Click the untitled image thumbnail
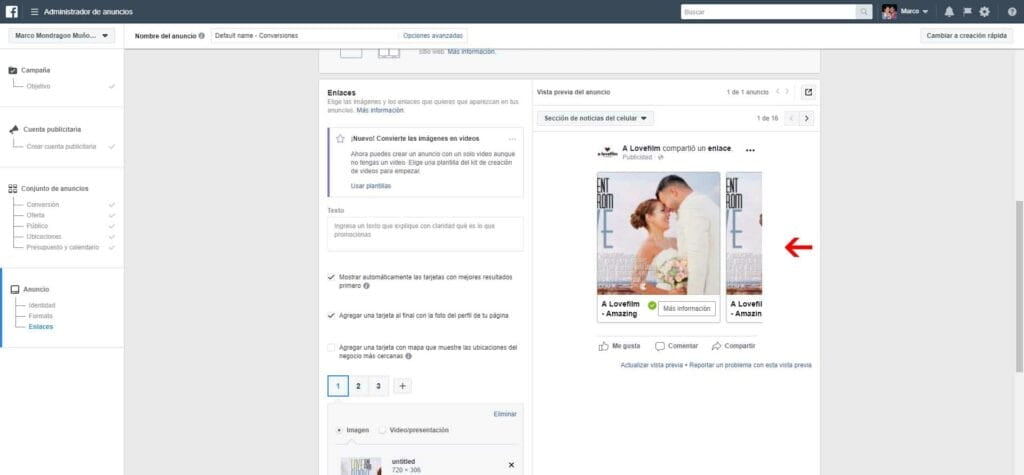The height and width of the screenshot is (475, 1024). point(361,466)
